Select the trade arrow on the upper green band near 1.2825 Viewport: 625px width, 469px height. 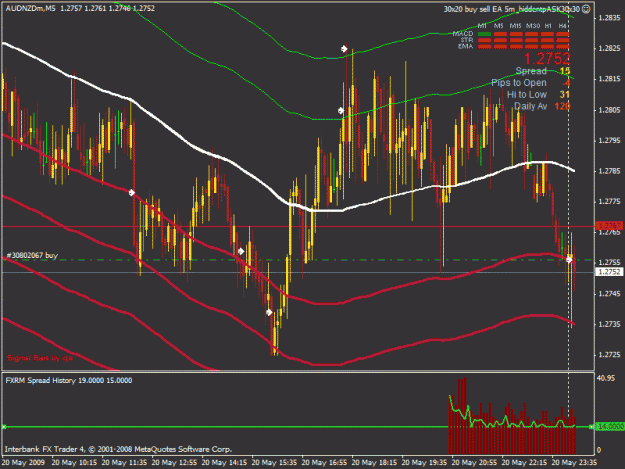pos(344,49)
